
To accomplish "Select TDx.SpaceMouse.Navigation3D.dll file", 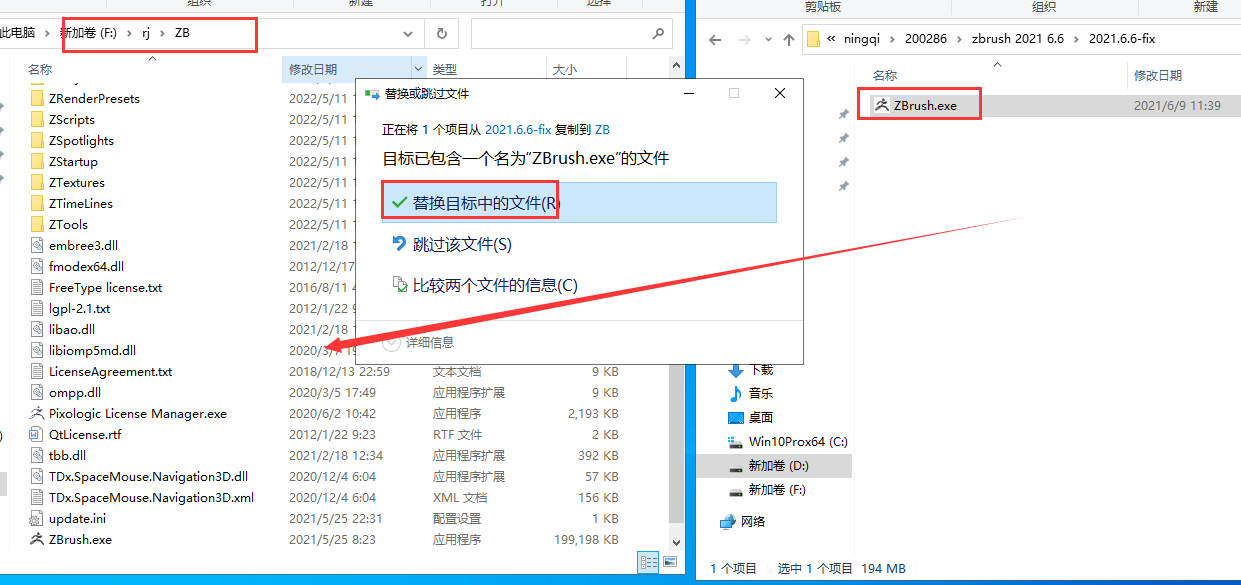I will coord(148,476).
